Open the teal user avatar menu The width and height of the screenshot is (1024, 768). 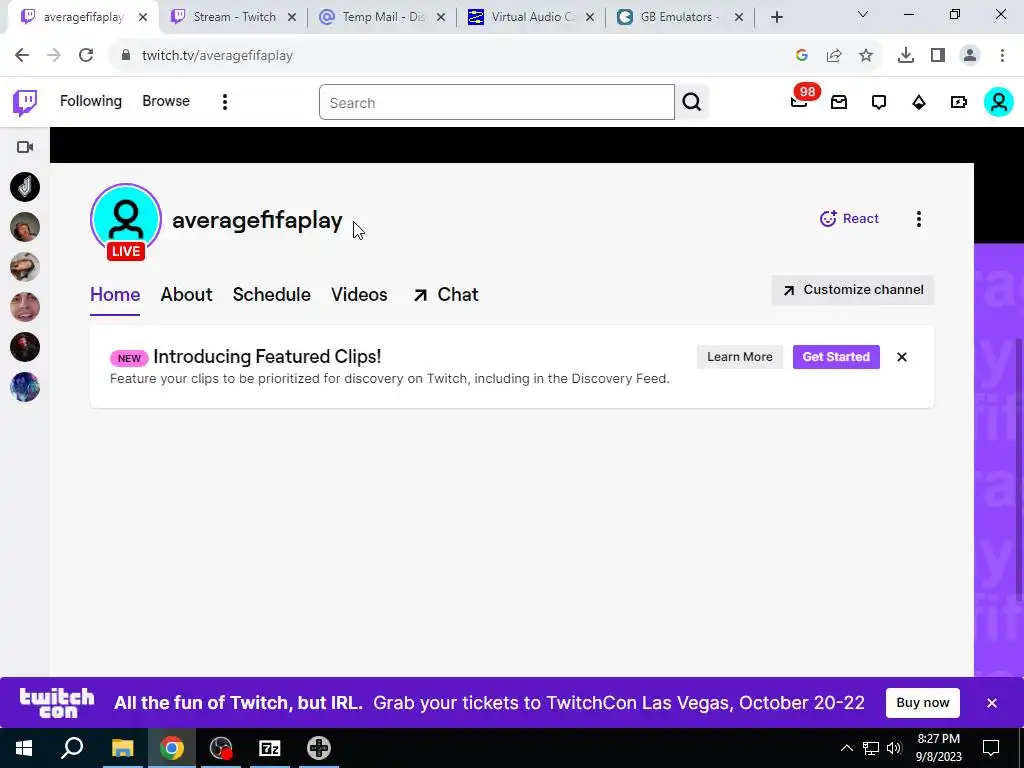pyautogui.click(x=999, y=102)
